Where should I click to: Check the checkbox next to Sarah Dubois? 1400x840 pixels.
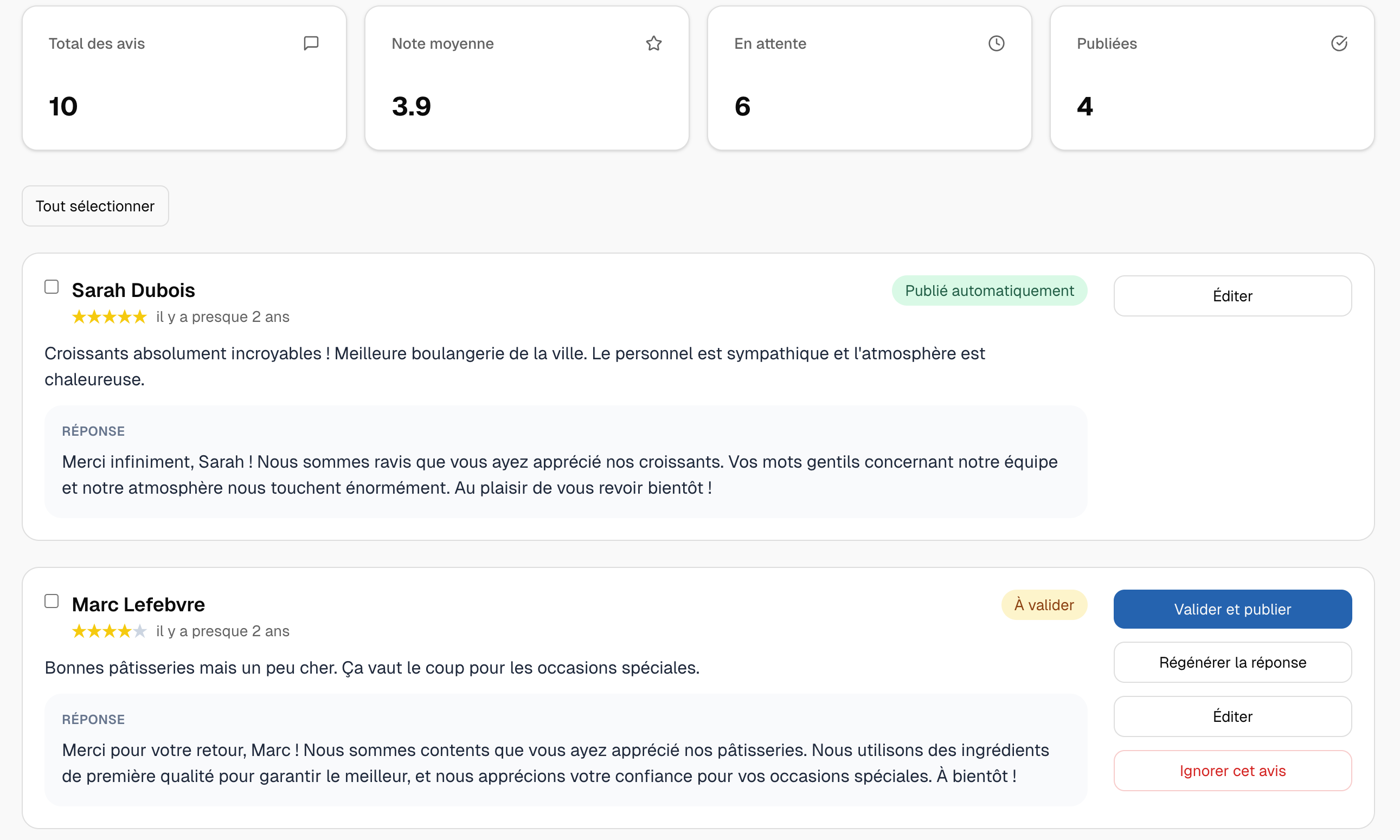[x=51, y=287]
